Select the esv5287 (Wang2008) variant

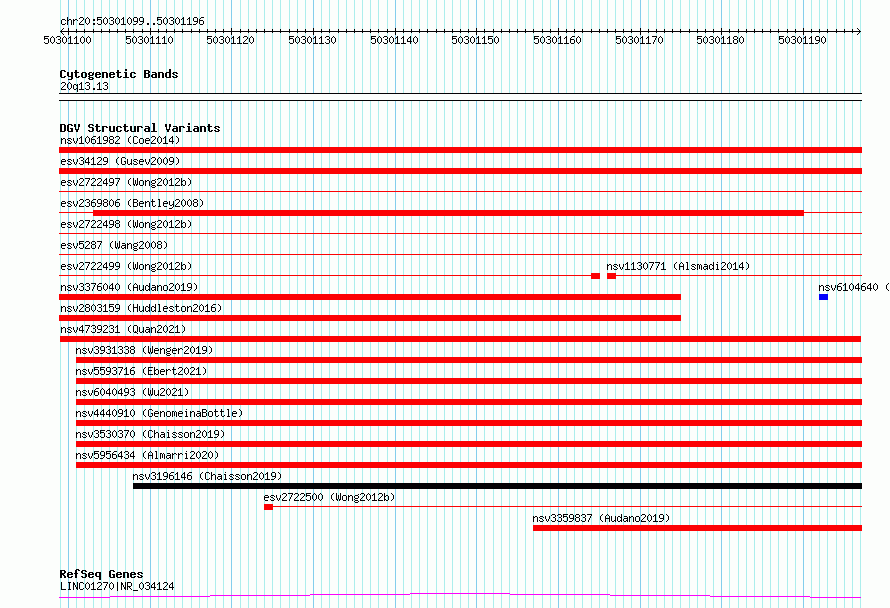click(114, 245)
